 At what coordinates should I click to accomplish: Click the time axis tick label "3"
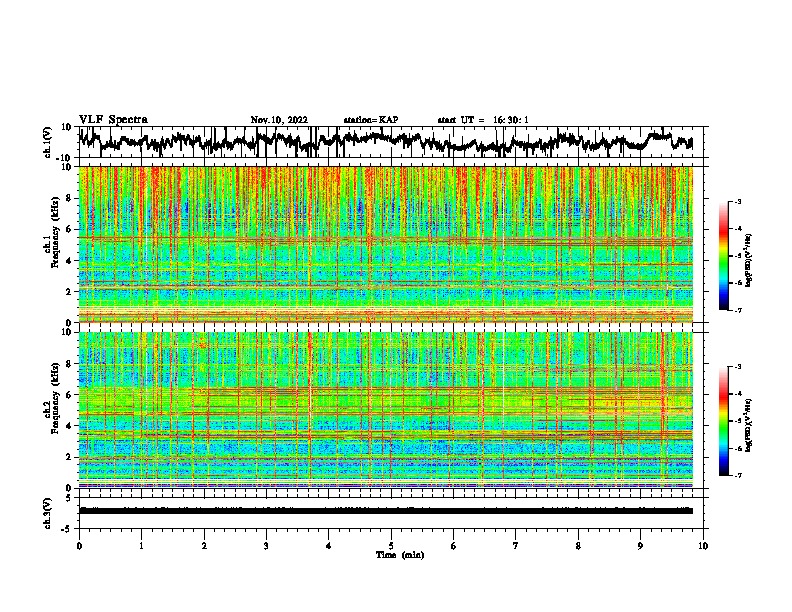point(267,546)
